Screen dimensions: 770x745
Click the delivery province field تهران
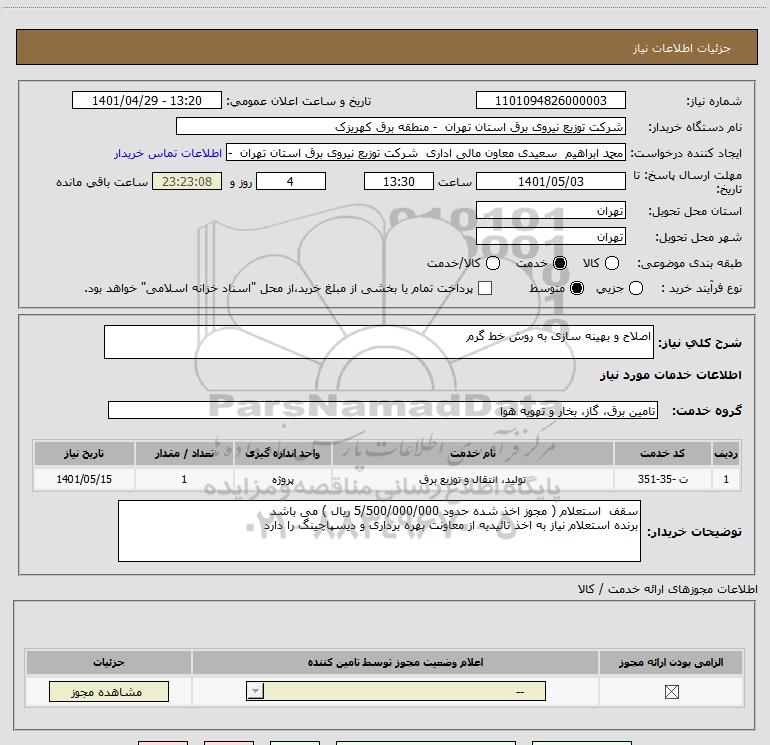click(550, 211)
